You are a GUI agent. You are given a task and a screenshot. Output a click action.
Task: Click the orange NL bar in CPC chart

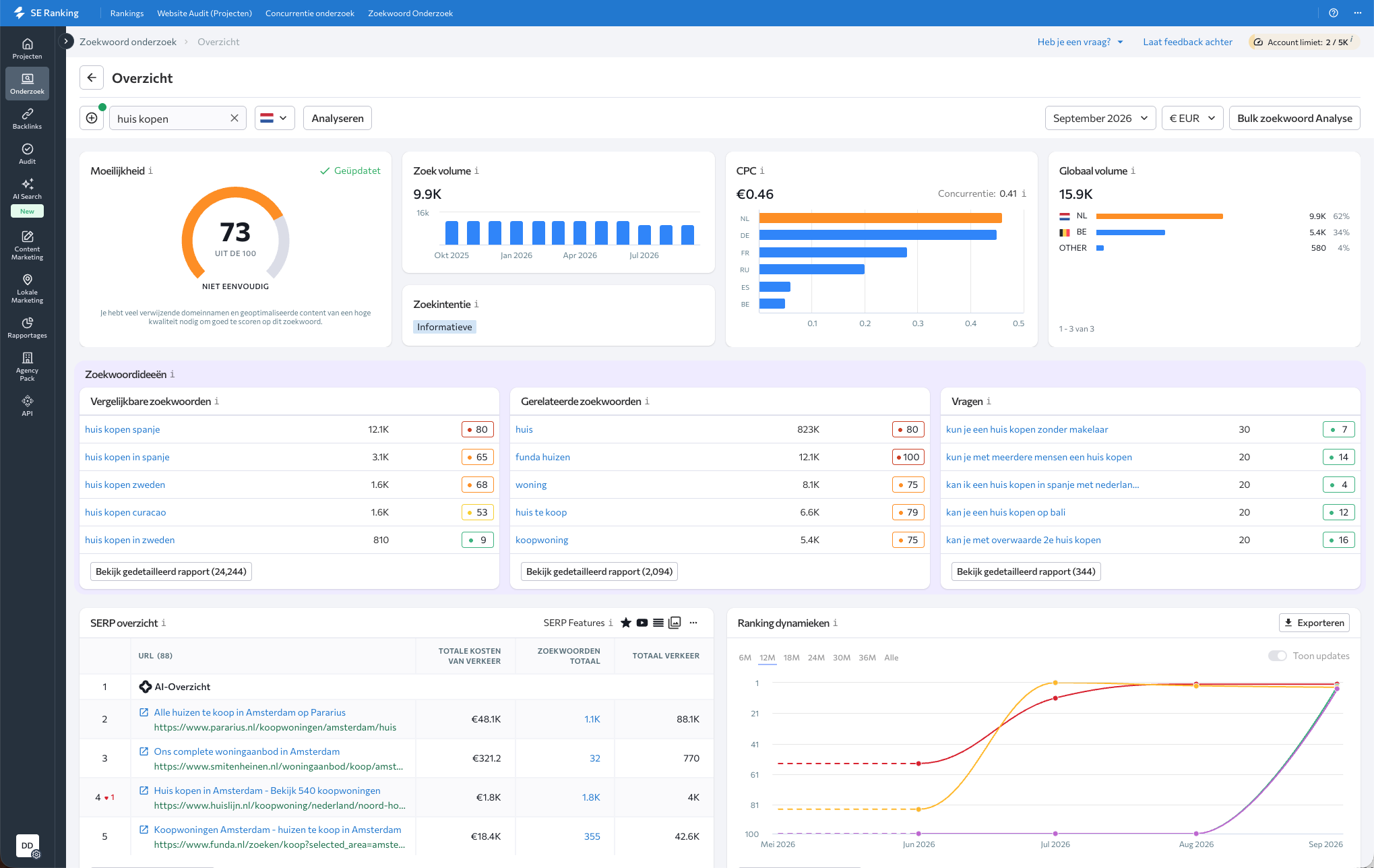click(880, 218)
